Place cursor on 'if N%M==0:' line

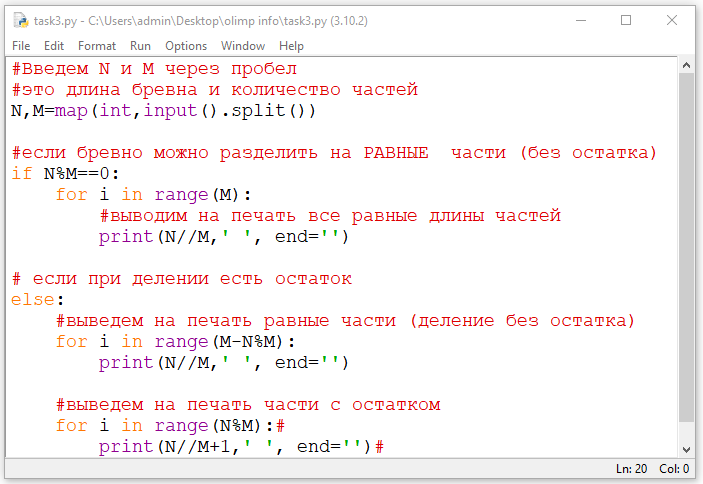tap(65, 173)
